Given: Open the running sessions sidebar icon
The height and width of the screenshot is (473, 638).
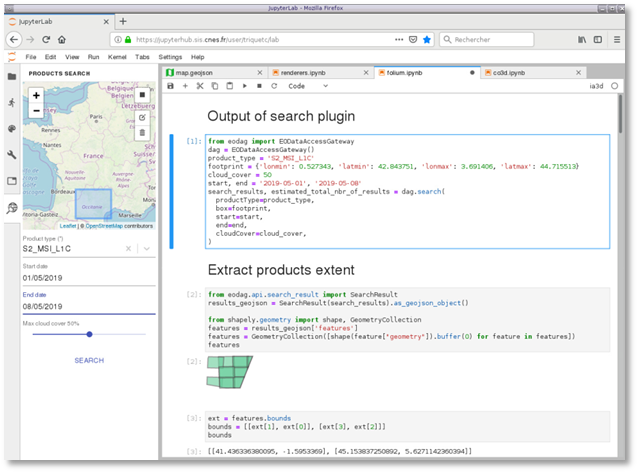Looking at the screenshot, I should click(x=11, y=102).
